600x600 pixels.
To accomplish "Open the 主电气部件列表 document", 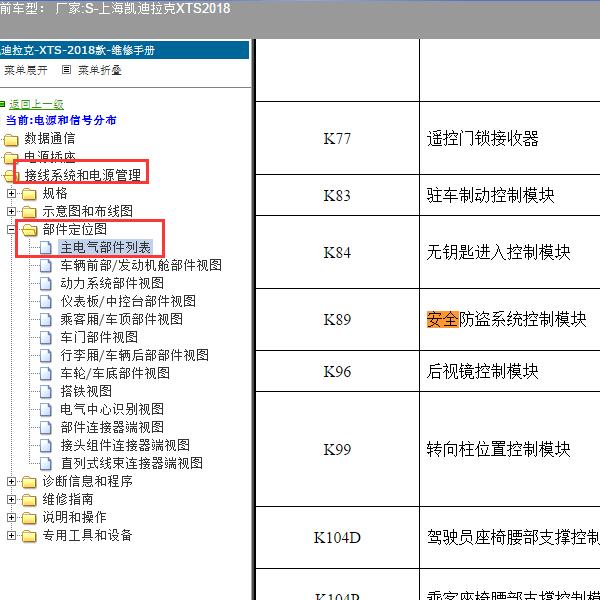I will point(106,247).
